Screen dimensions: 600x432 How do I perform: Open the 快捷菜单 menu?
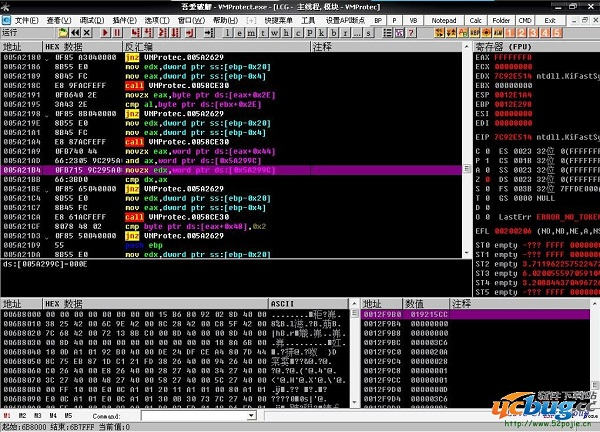tap(278, 20)
